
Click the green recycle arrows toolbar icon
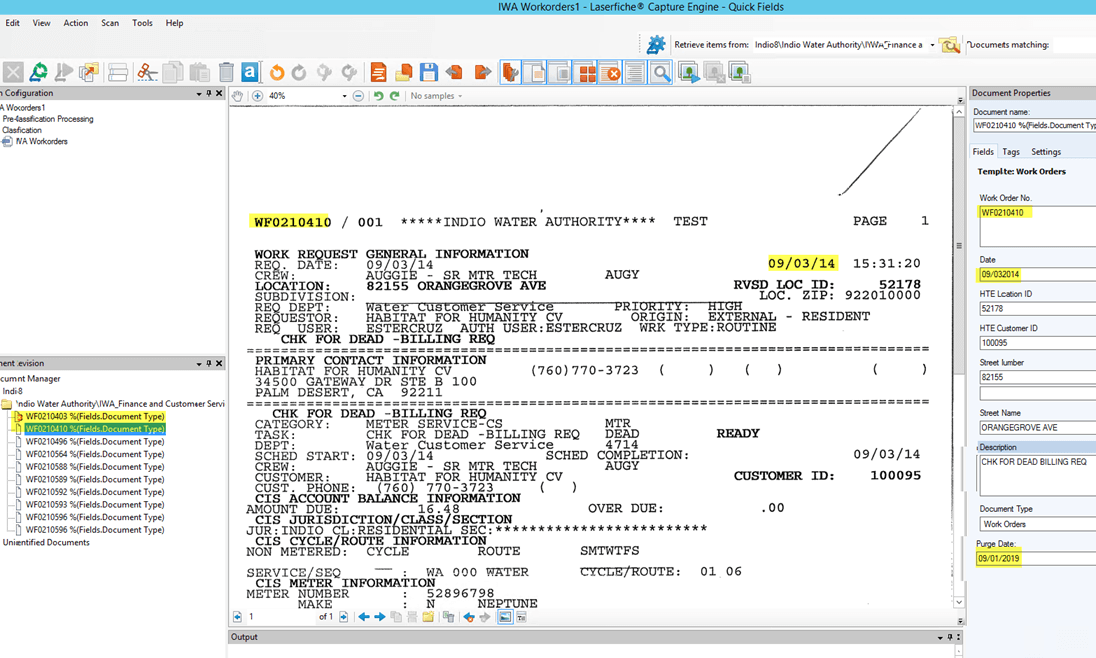tap(38, 72)
